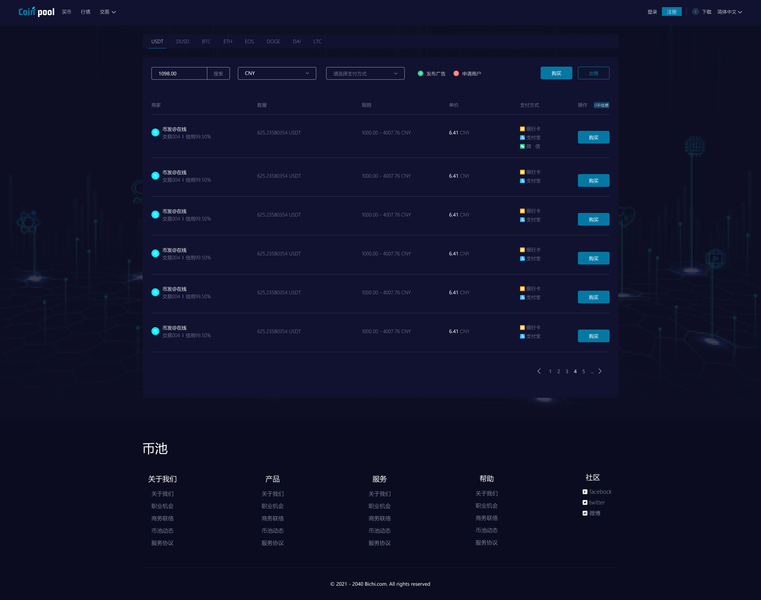Viewport: 761px width, 600px height.
Task: Click the 银行卡 icon in the first listing
Action: pos(522,129)
